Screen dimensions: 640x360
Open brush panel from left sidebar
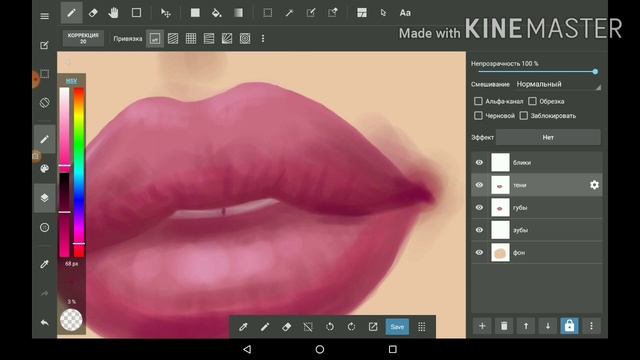click(x=44, y=140)
